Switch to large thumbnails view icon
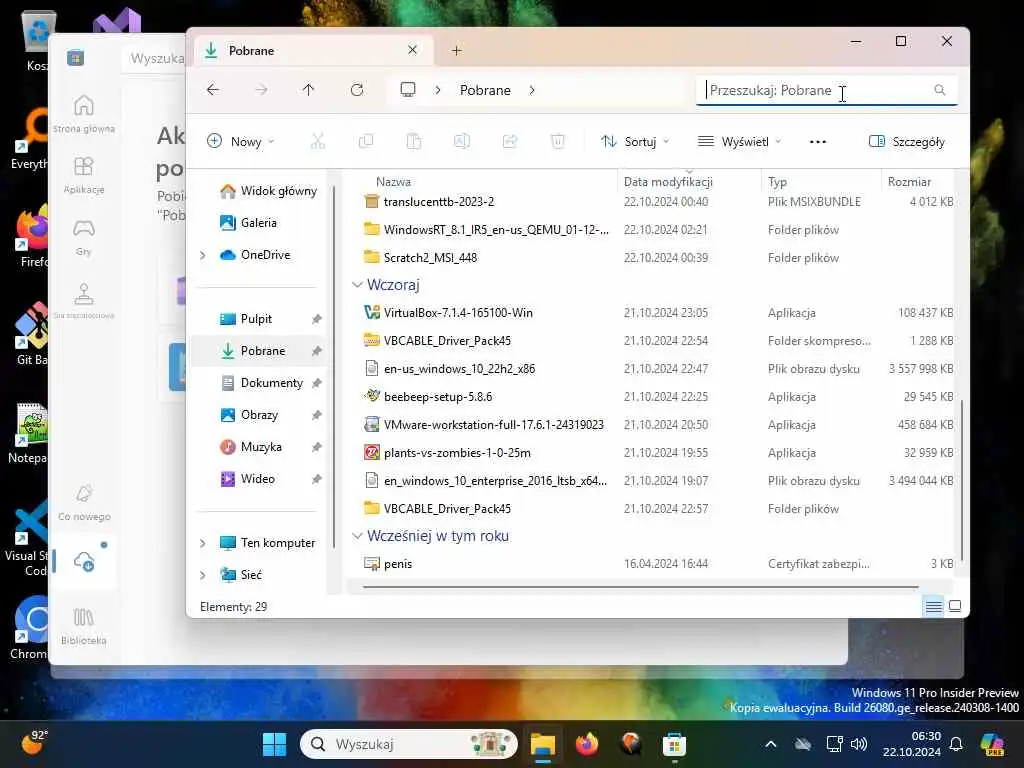 point(955,606)
